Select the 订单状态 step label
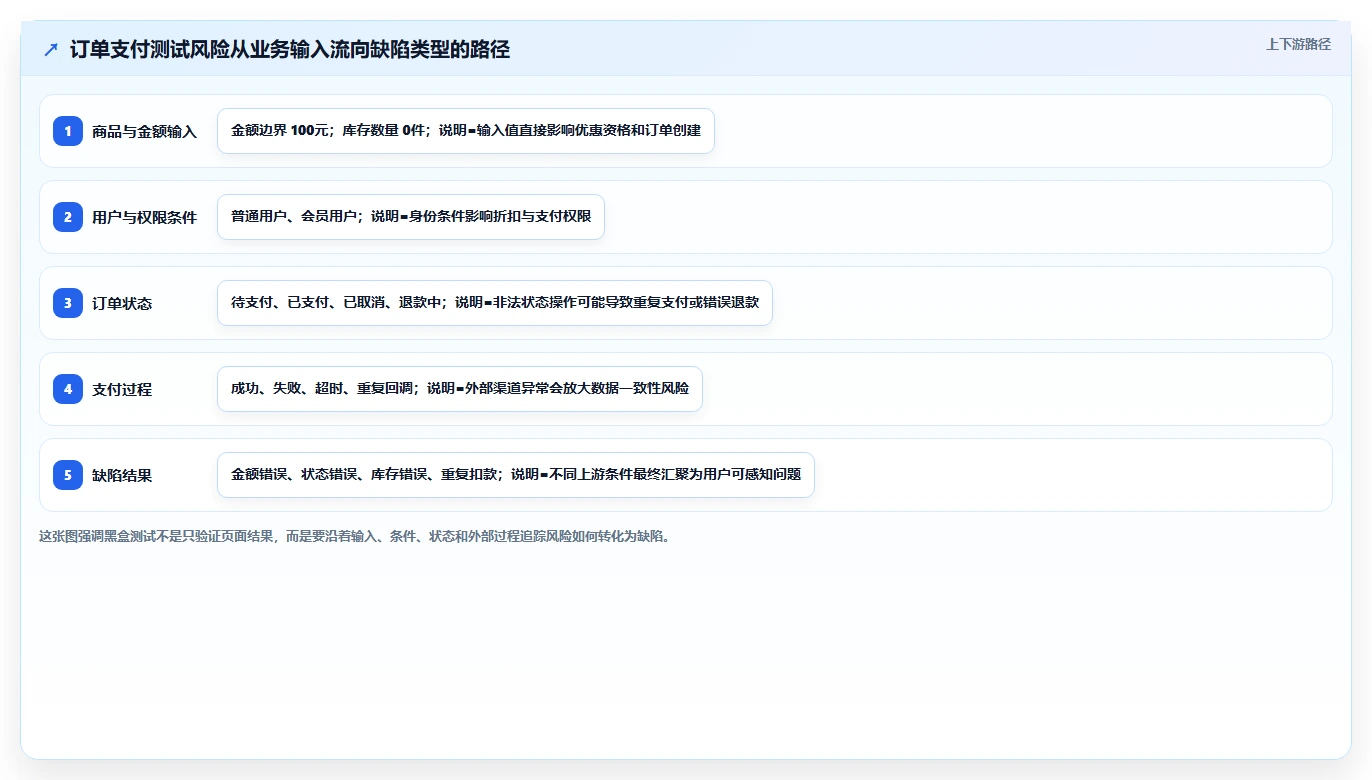This screenshot has height=780, width=1372. point(122,303)
